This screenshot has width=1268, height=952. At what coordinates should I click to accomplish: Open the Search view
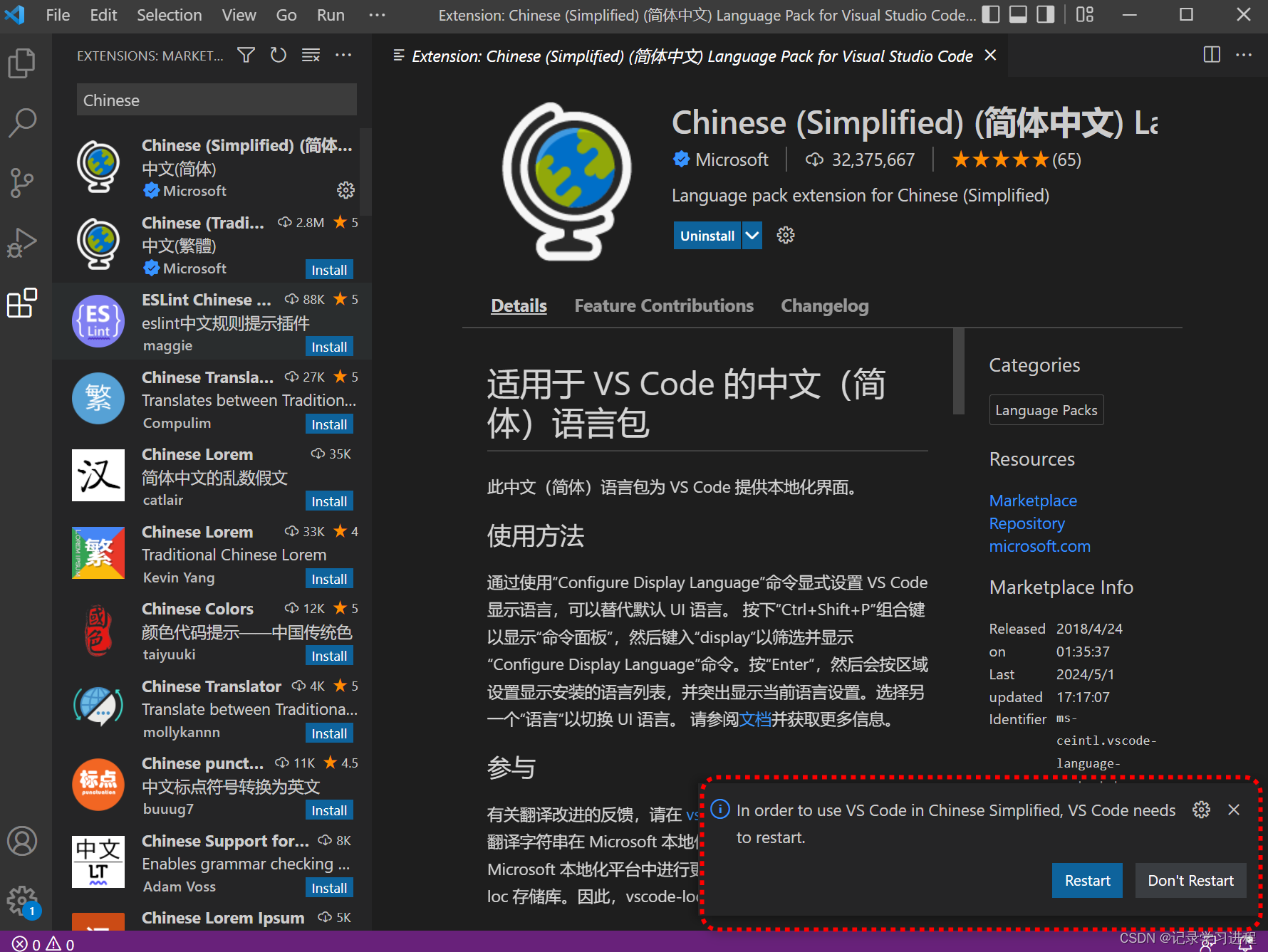22,122
